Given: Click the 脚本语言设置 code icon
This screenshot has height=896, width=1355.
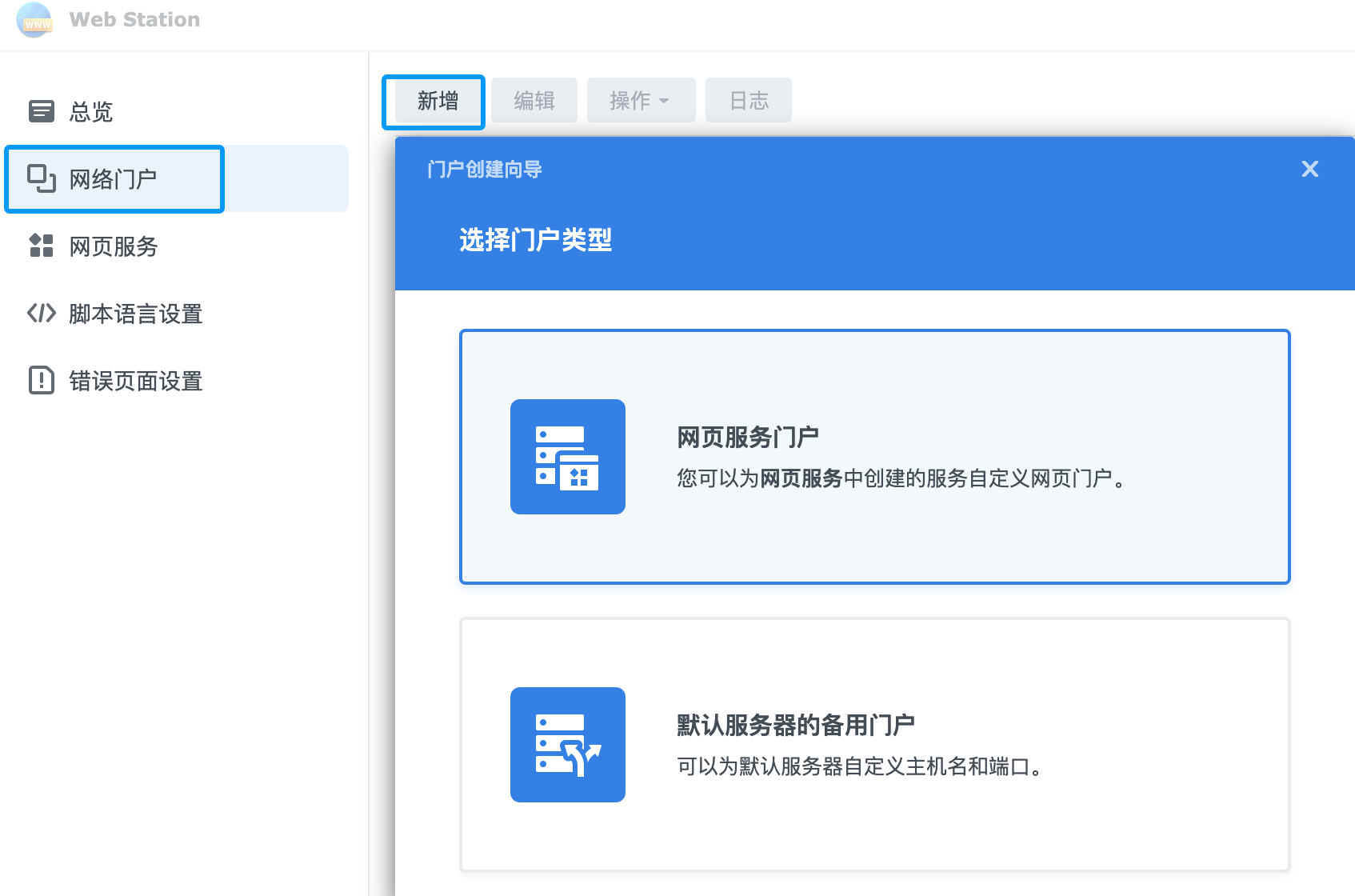Looking at the screenshot, I should pyautogui.click(x=42, y=313).
